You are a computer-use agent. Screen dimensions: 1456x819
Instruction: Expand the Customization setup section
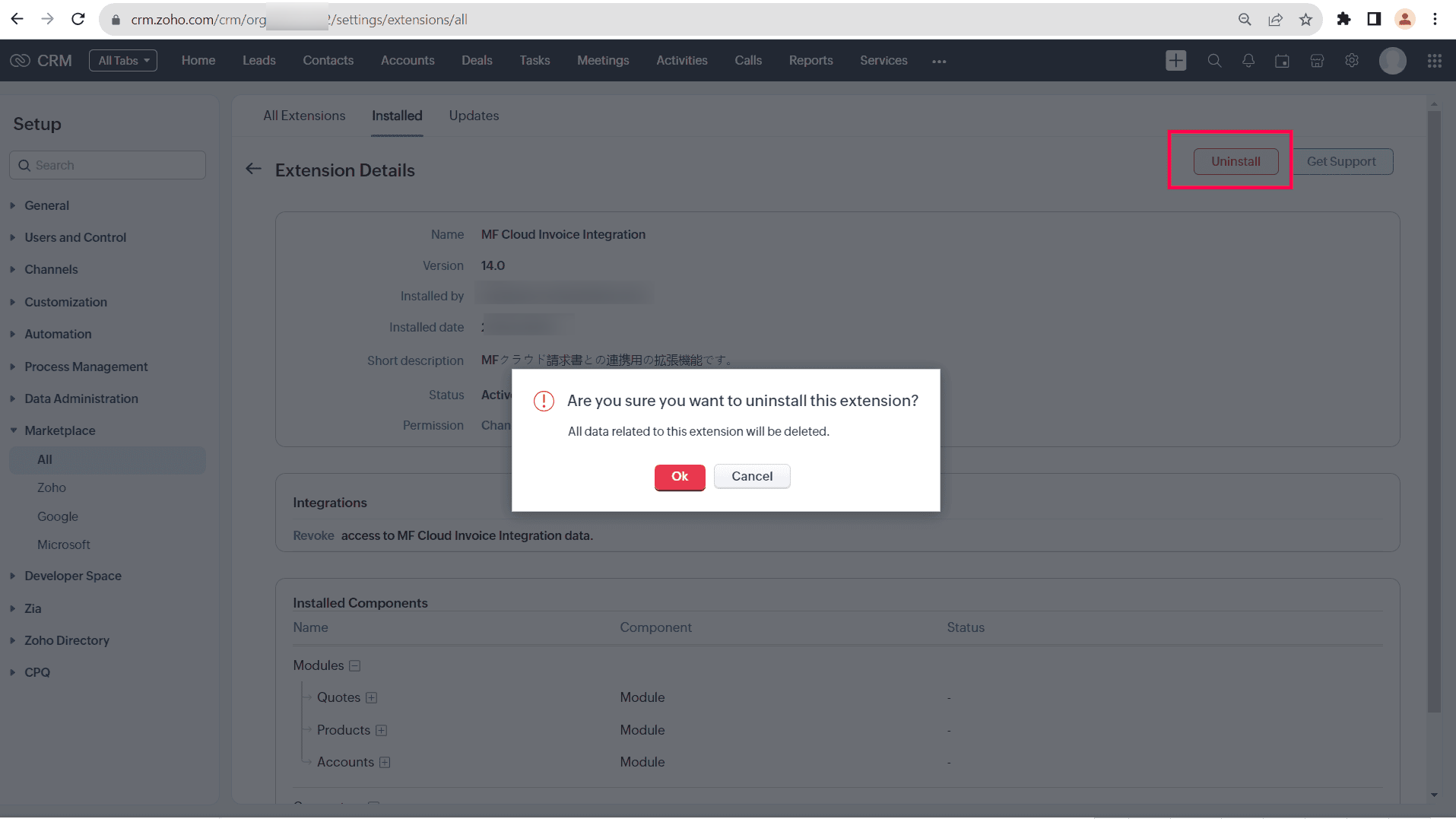65,302
